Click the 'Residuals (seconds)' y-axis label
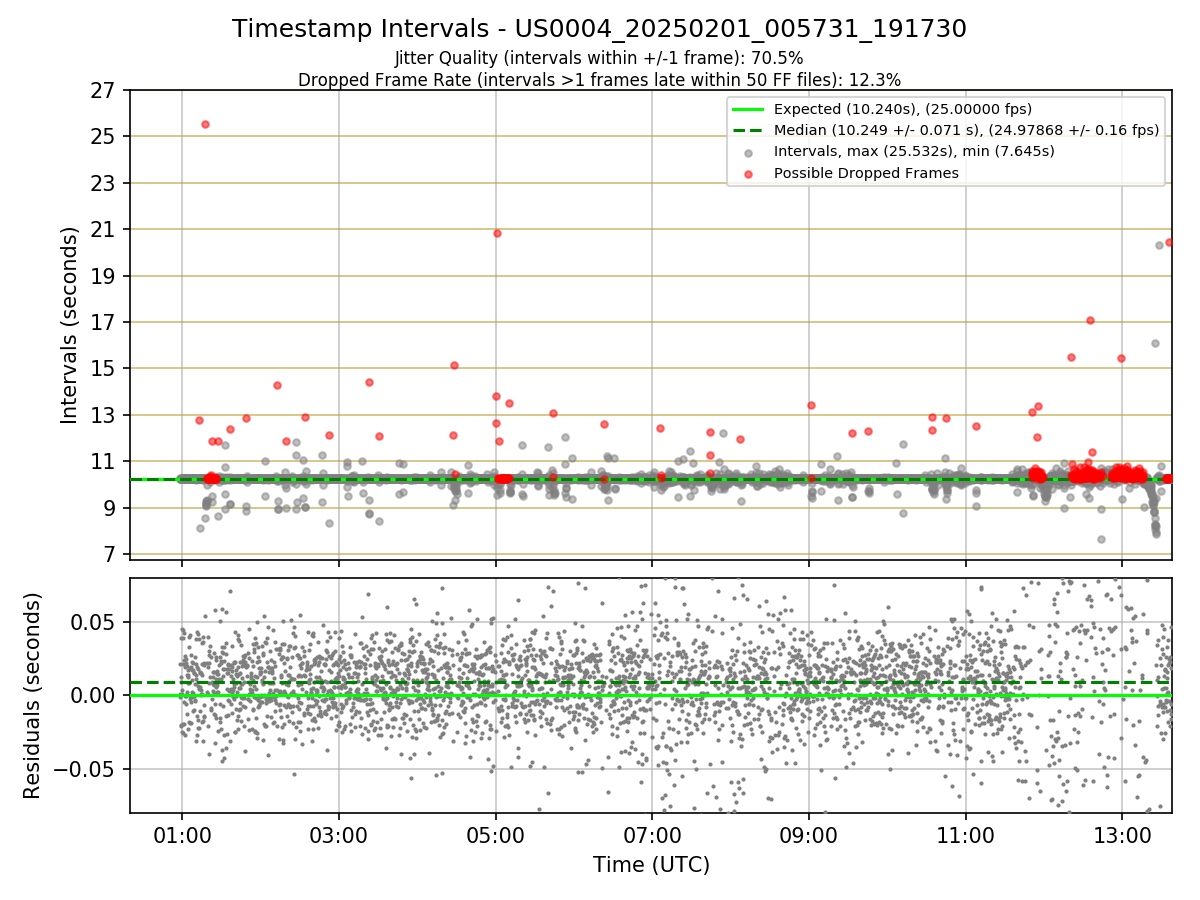Screen dimensions: 1200x900 tap(33, 695)
